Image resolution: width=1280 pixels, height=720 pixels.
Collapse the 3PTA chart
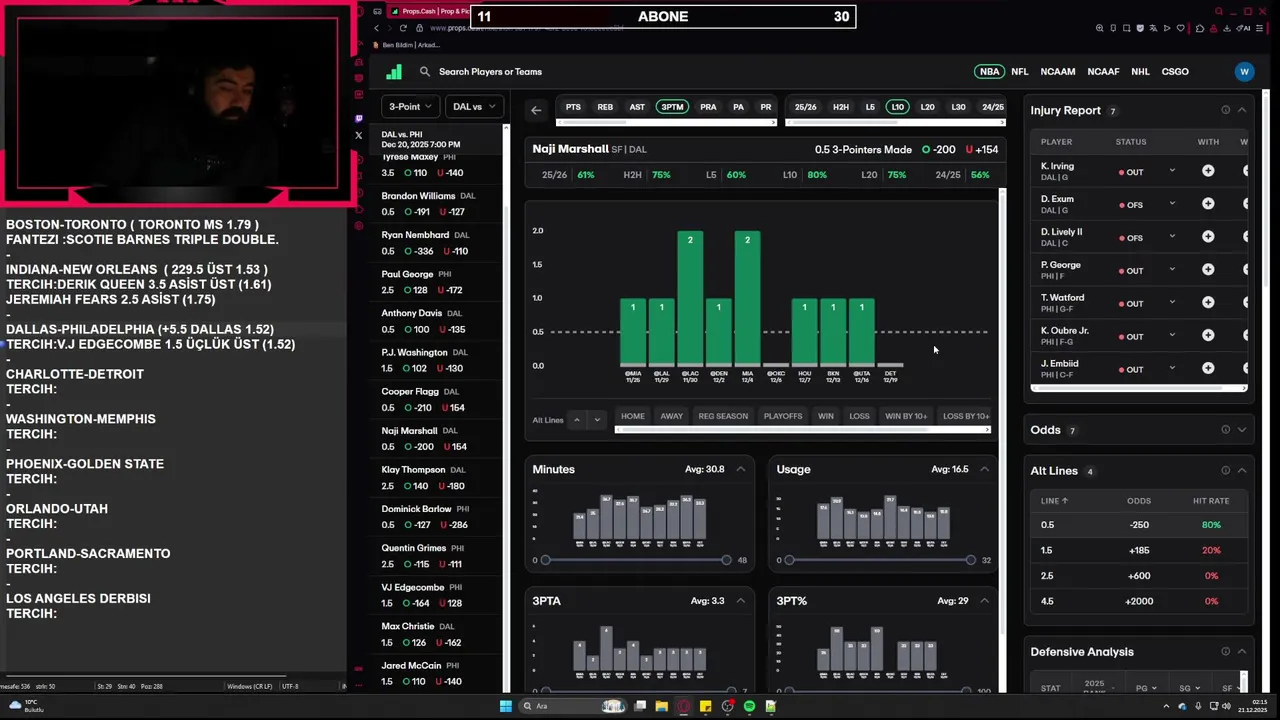[741, 601]
